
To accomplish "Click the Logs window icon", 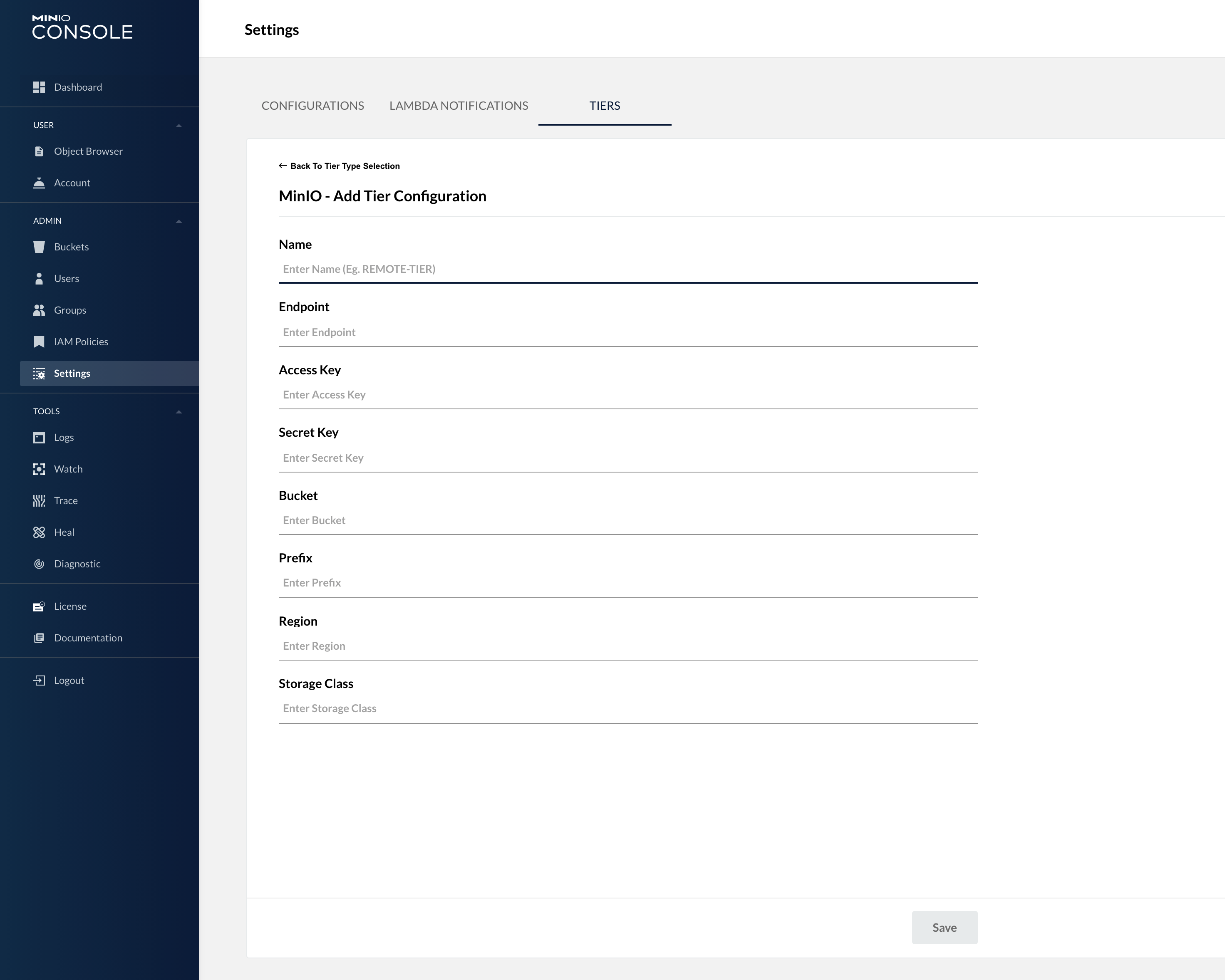I will 39,438.
